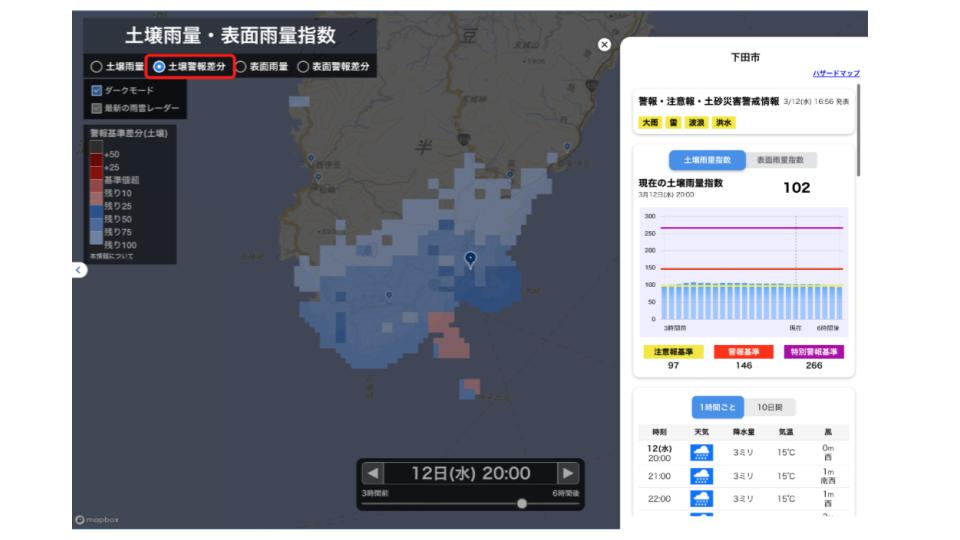Click the previous time arrow on the time bar
The height and width of the screenshot is (540, 960).
[x=372, y=474]
